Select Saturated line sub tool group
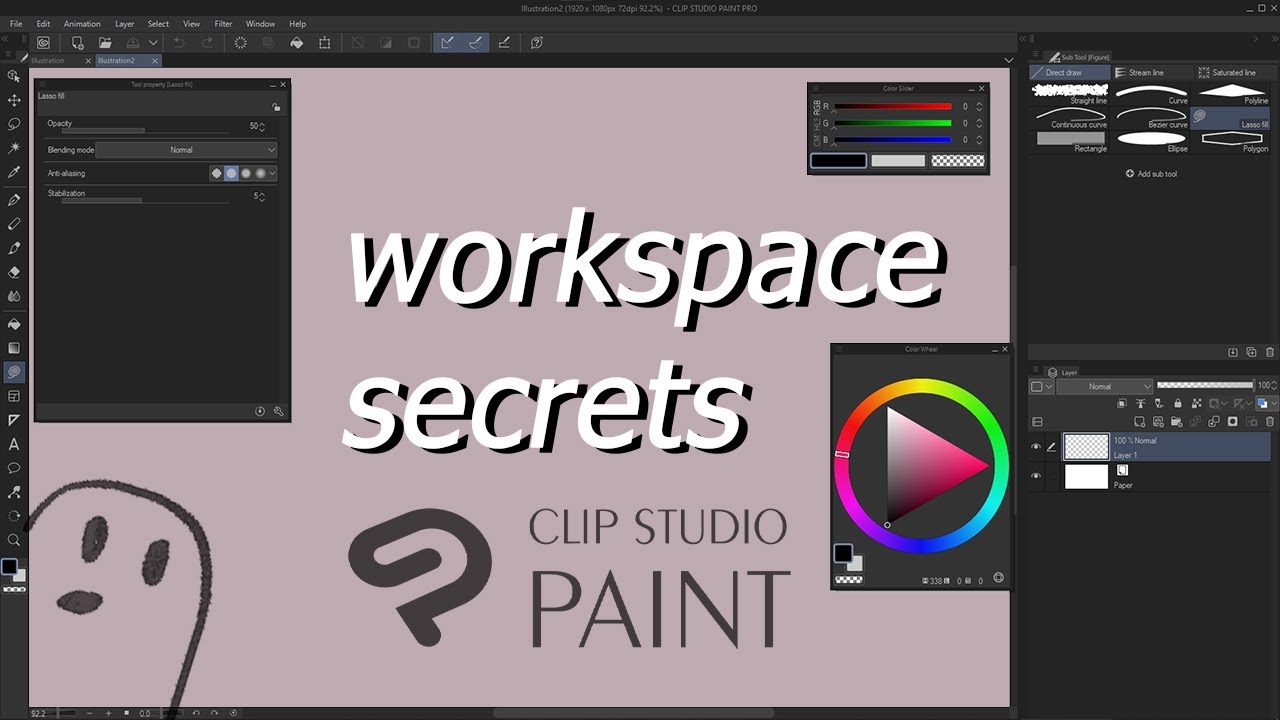 click(x=1236, y=73)
